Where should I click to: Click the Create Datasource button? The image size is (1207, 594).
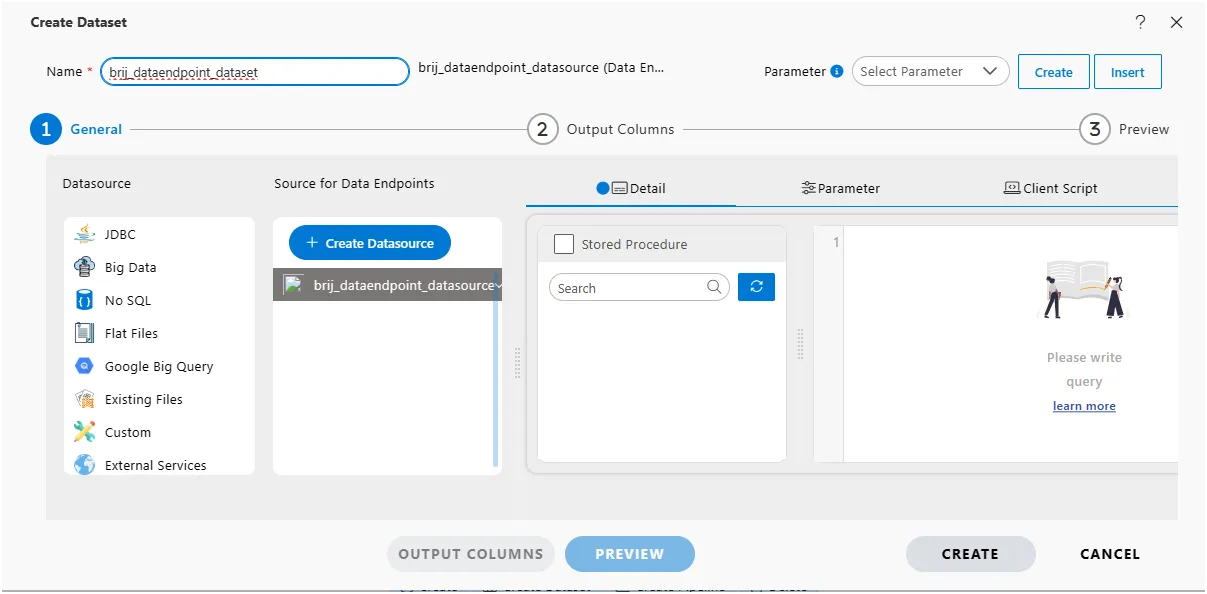tap(370, 243)
